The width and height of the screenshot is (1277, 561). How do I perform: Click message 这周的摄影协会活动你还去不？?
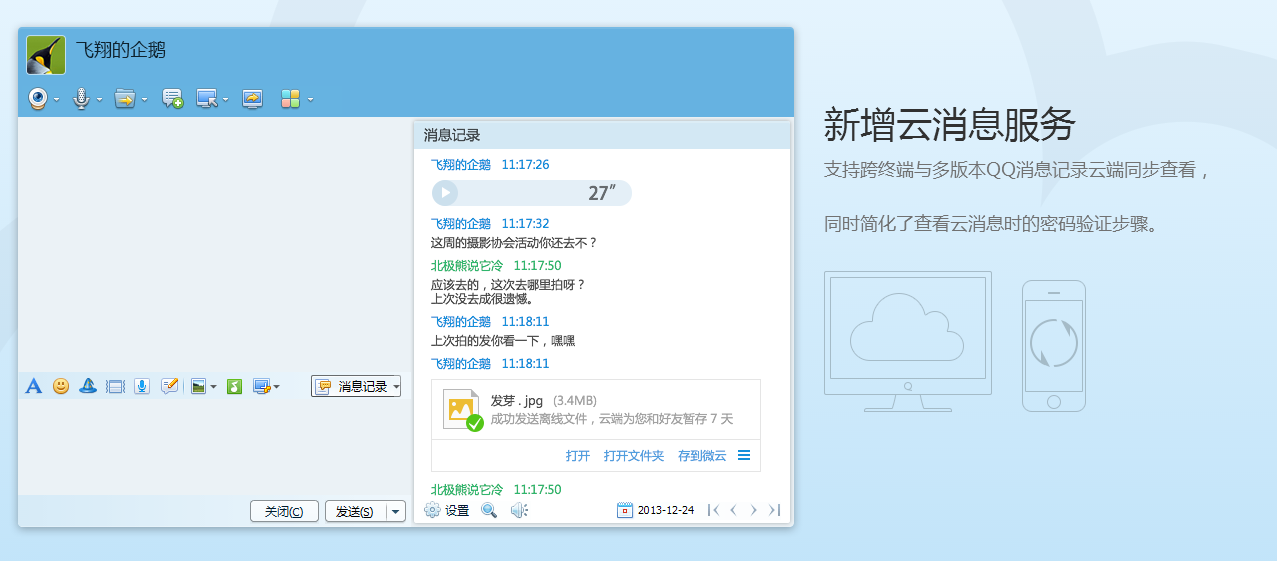[514, 243]
